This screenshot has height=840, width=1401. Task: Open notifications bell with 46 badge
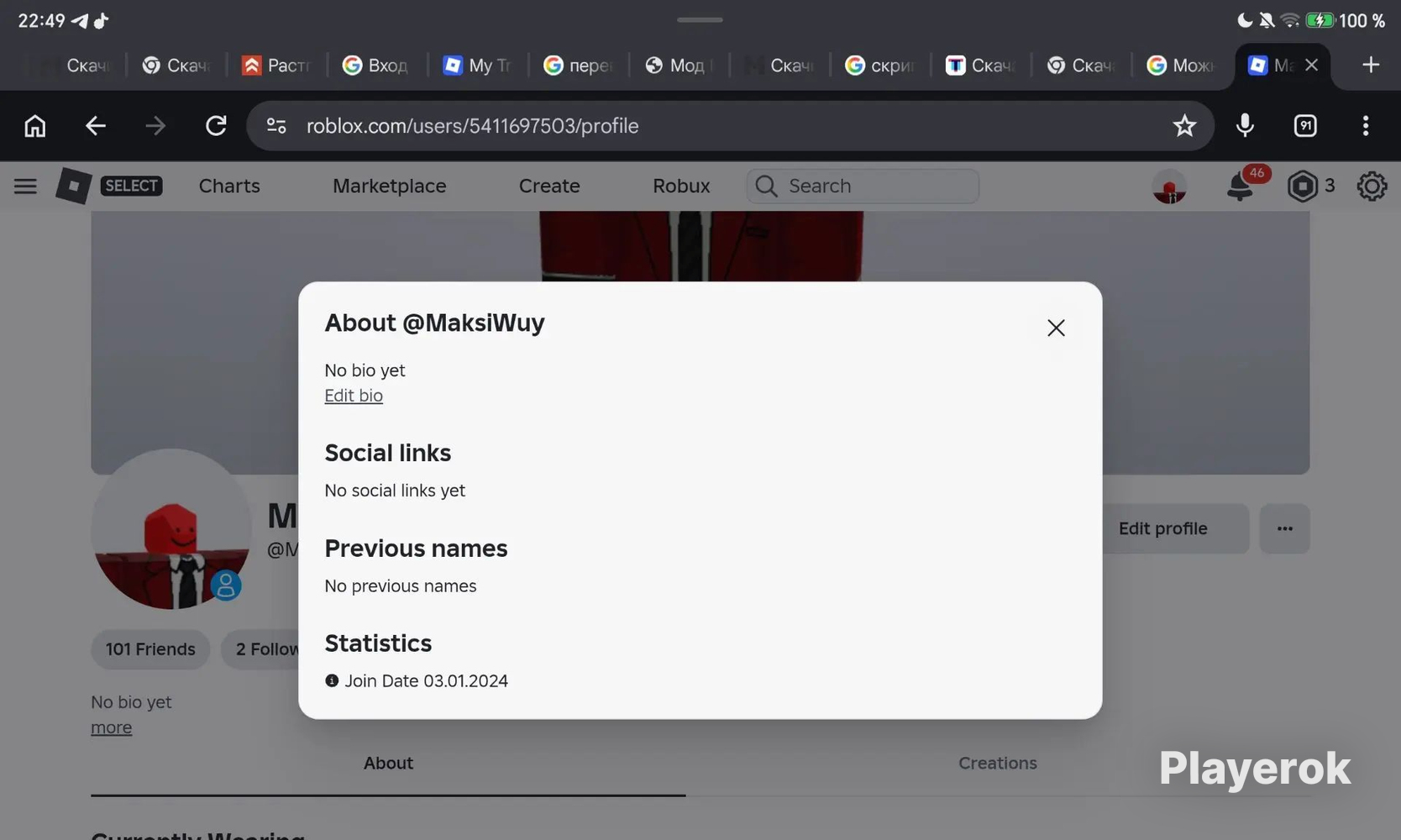pos(1241,186)
